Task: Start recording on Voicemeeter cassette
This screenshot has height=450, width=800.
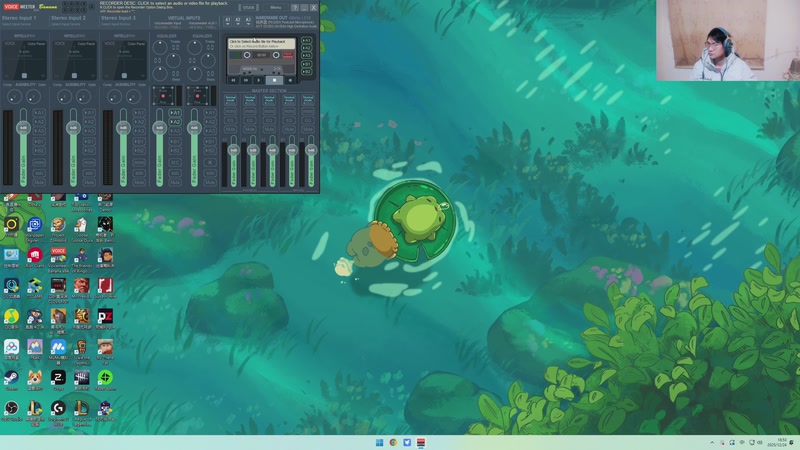Action: click(290, 80)
